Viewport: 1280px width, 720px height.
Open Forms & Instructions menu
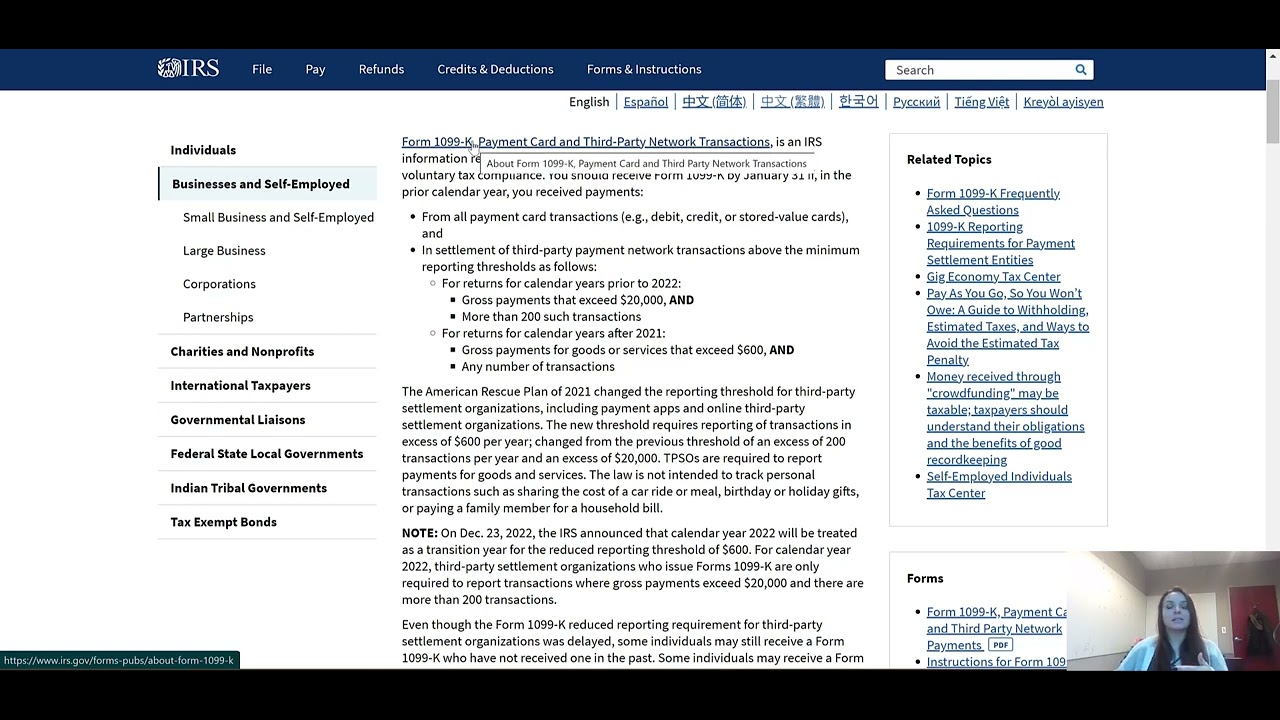[644, 69]
